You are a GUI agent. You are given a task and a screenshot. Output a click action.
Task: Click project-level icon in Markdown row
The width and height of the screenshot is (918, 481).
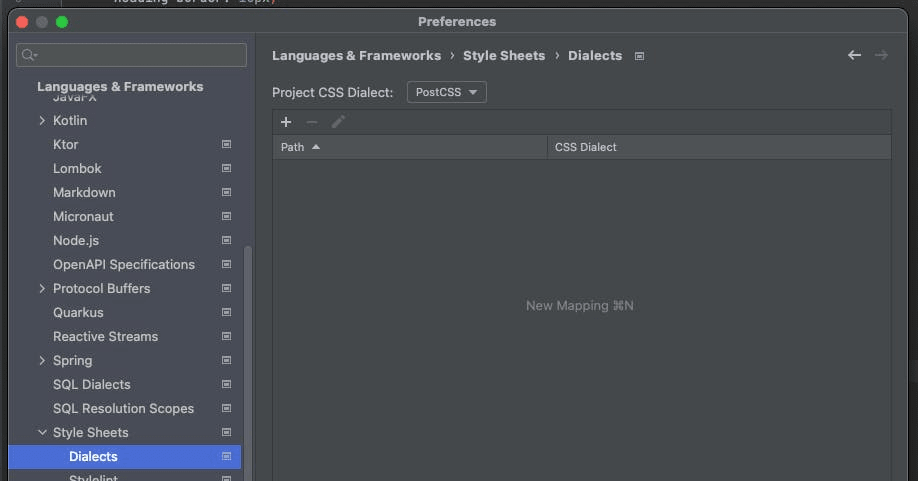(226, 192)
